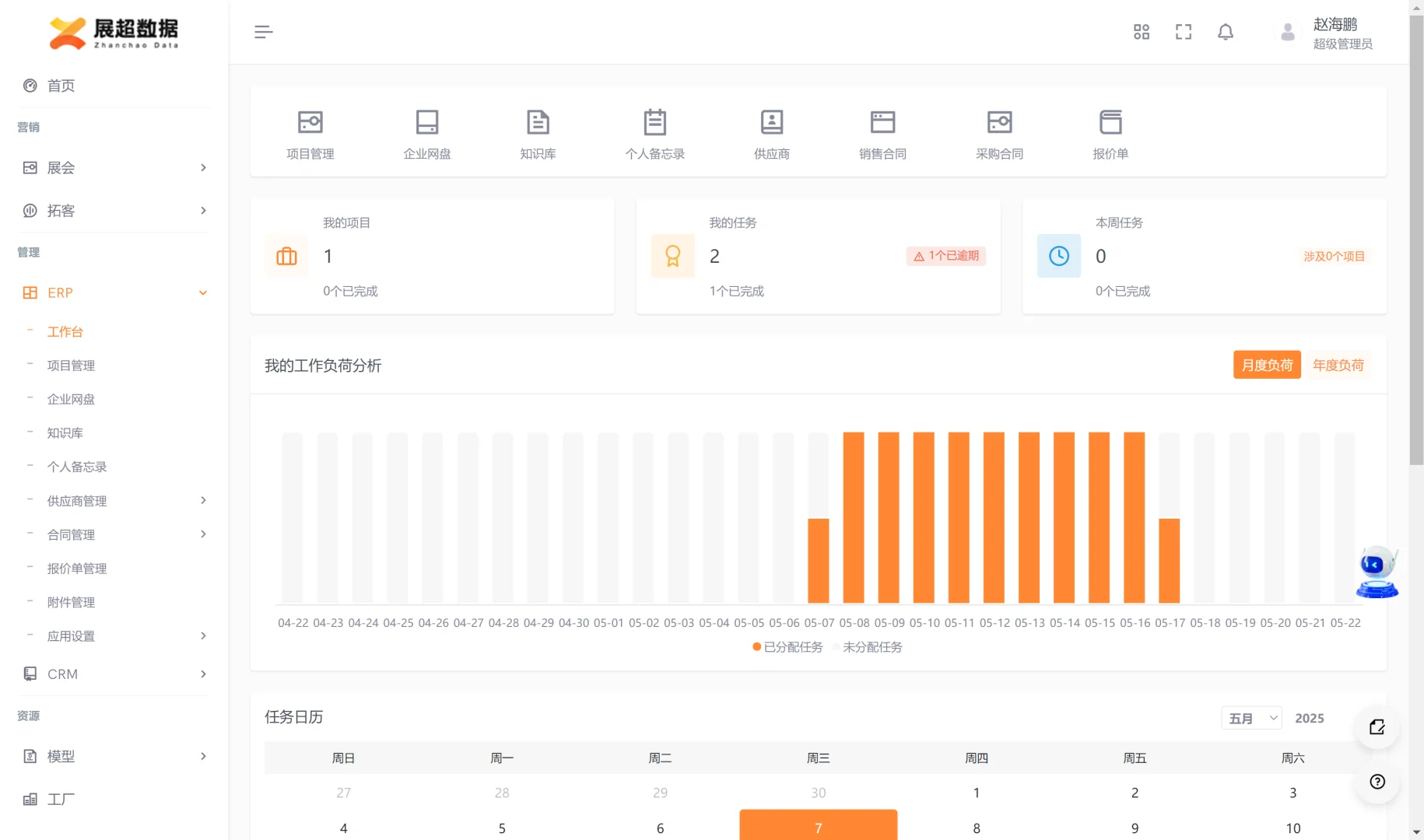This screenshot has height=840, width=1424.
Task: Open 报价单管理 in sidebar
Action: click(77, 569)
